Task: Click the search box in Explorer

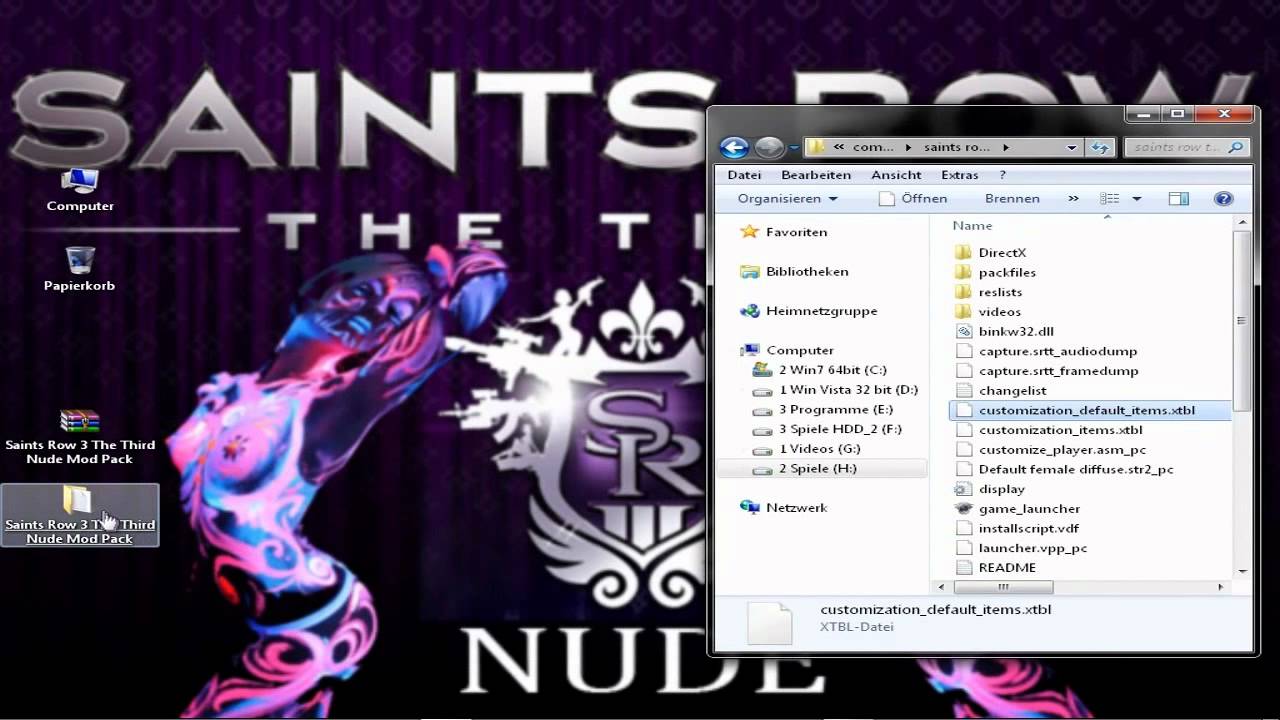Action: (x=1187, y=147)
